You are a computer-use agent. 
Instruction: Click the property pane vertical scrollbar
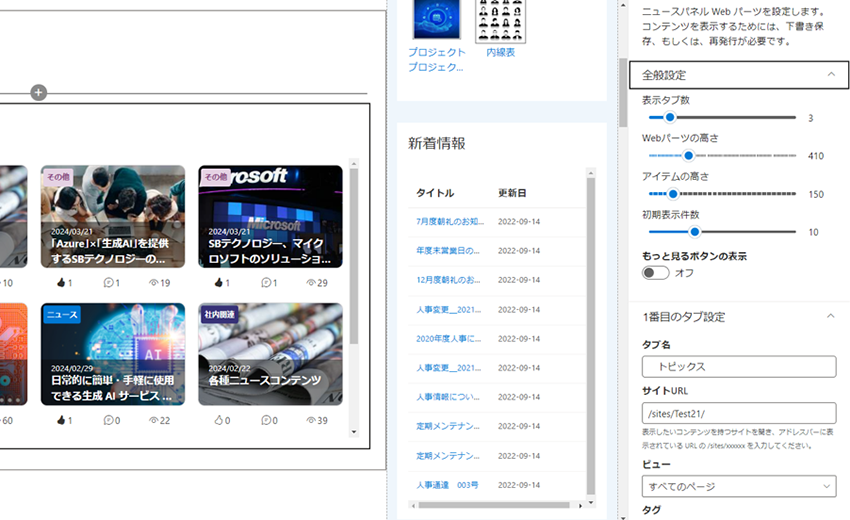623,92
